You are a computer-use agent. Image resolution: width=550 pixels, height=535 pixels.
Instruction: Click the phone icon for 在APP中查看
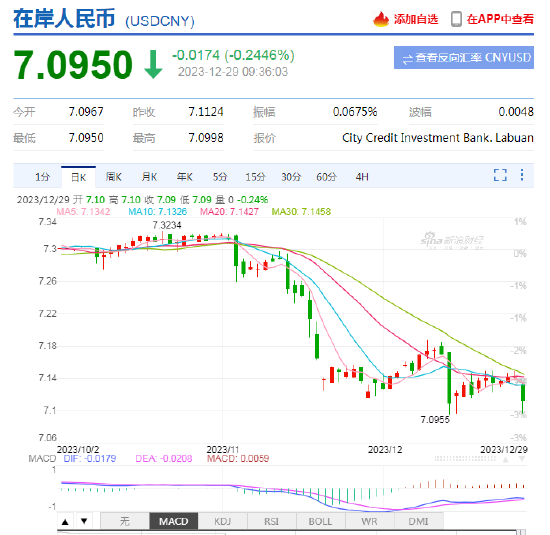[x=456, y=19]
